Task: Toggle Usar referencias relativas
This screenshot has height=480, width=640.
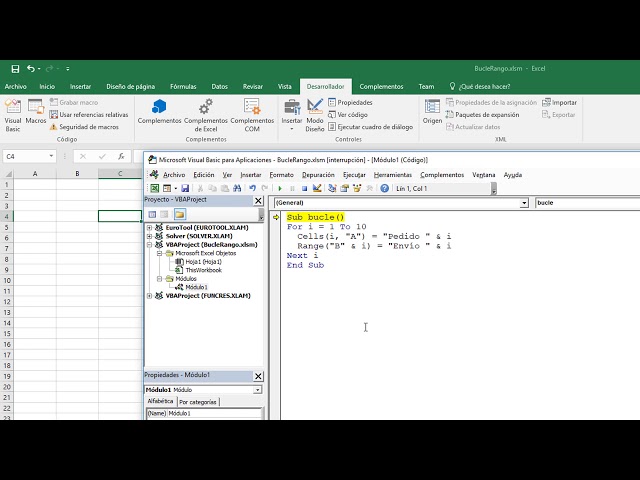Action: (x=89, y=115)
